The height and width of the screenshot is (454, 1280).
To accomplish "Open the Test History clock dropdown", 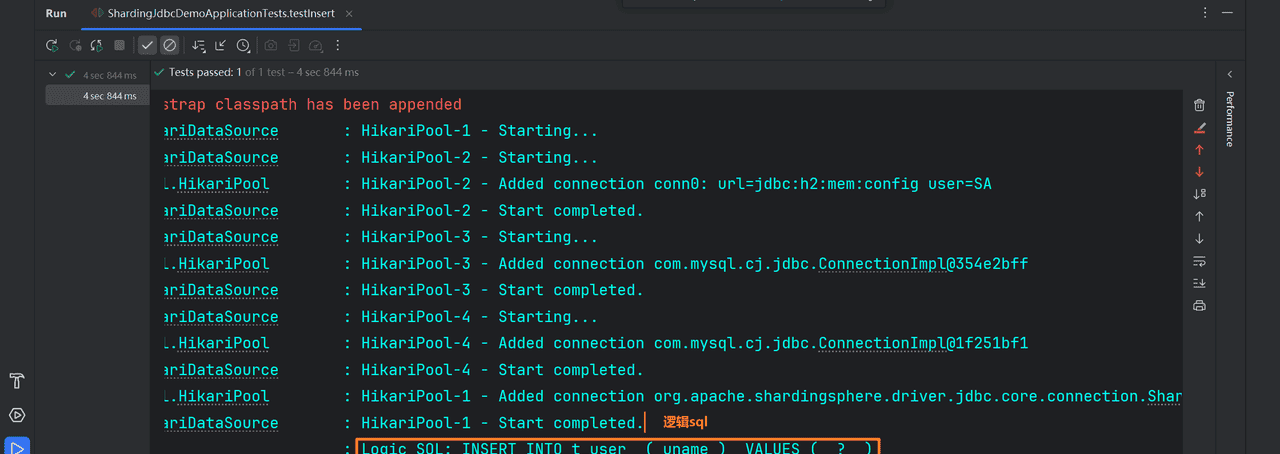I will coord(244,46).
